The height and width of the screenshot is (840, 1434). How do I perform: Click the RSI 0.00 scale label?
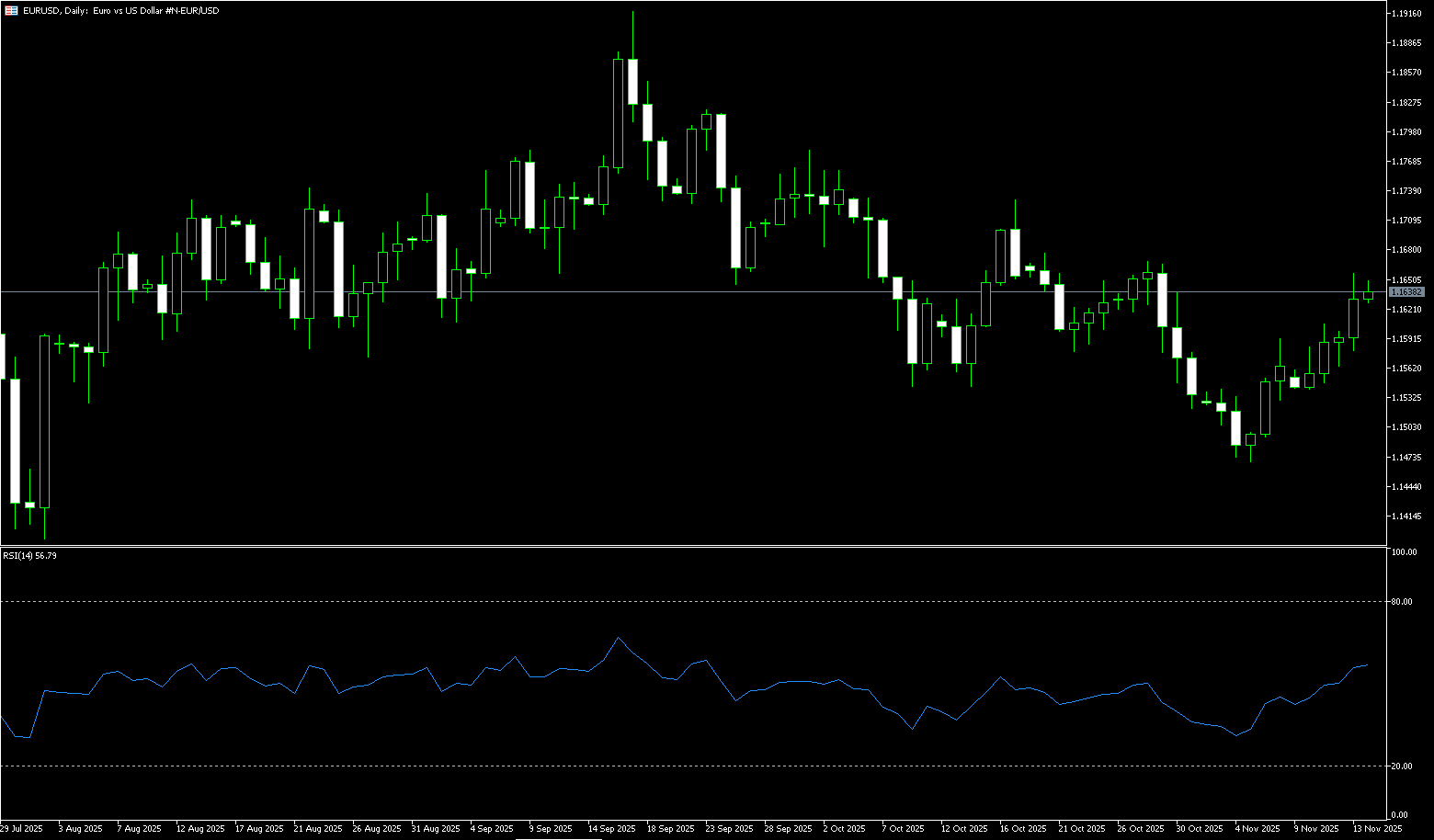(x=1400, y=815)
